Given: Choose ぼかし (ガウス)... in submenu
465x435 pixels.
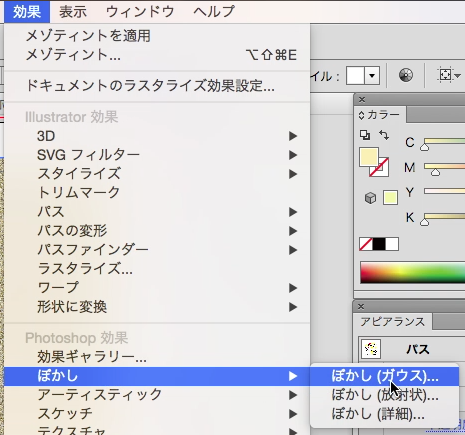Looking at the screenshot, I should tap(385, 376).
